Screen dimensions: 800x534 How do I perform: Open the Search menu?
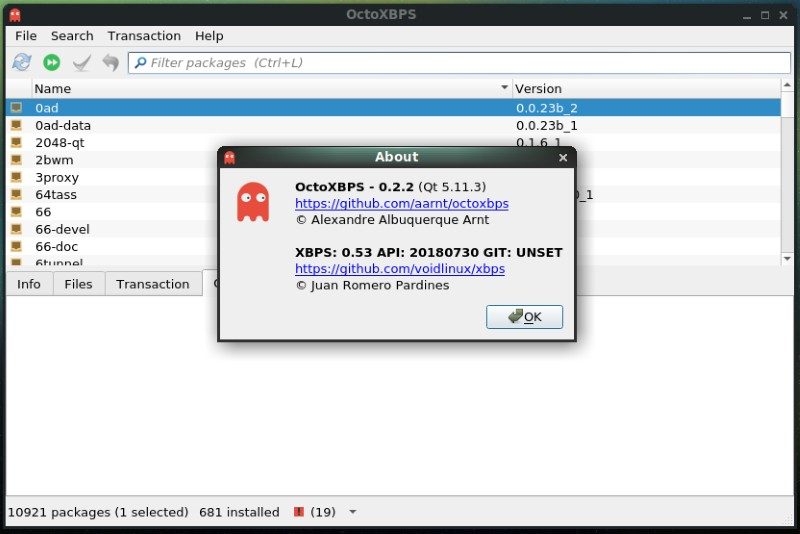click(72, 36)
